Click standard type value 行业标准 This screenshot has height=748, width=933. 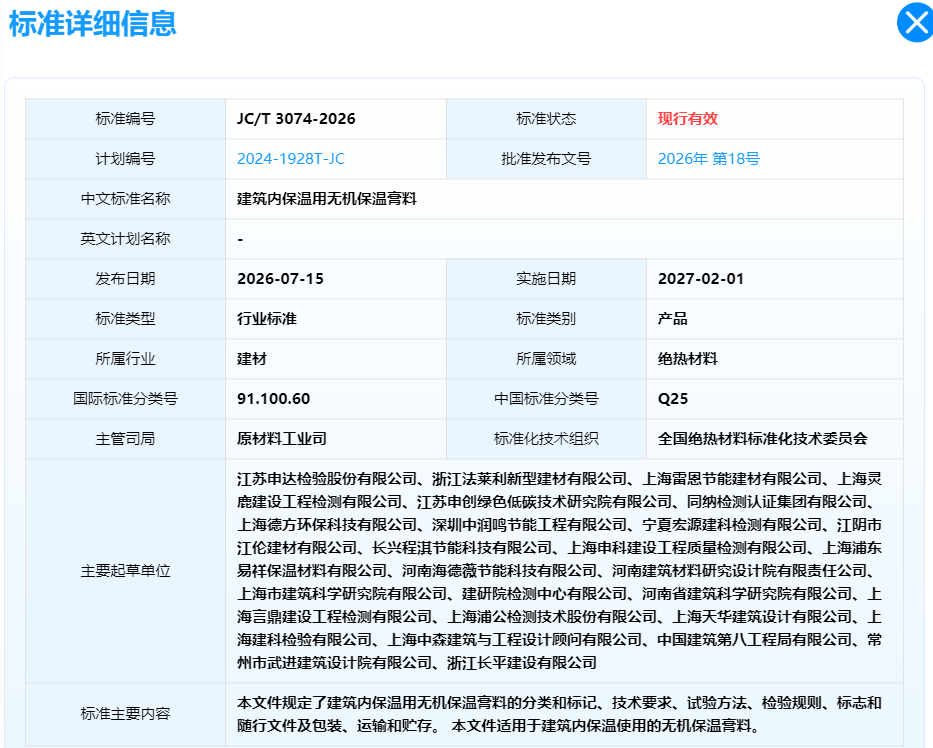(267, 319)
